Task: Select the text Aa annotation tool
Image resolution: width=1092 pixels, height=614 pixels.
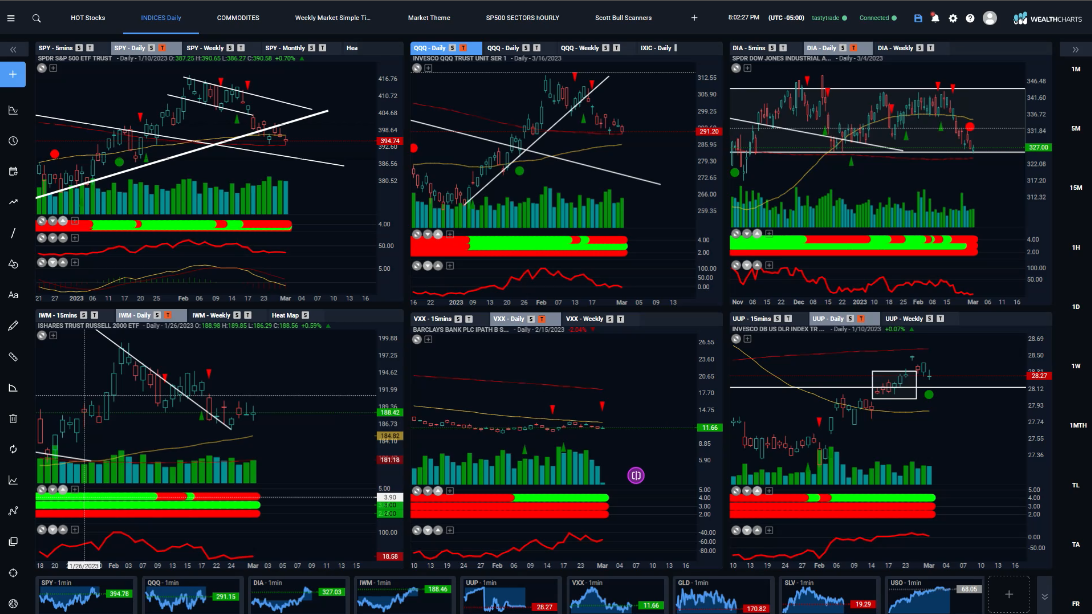Action: point(13,295)
